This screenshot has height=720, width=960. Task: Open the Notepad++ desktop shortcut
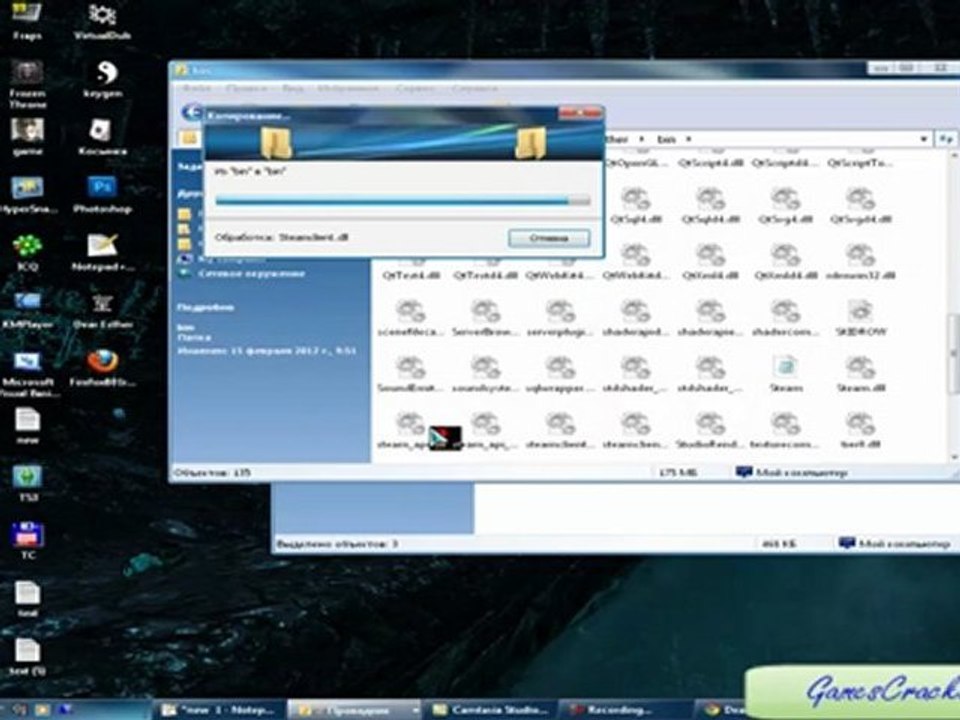tap(102, 246)
